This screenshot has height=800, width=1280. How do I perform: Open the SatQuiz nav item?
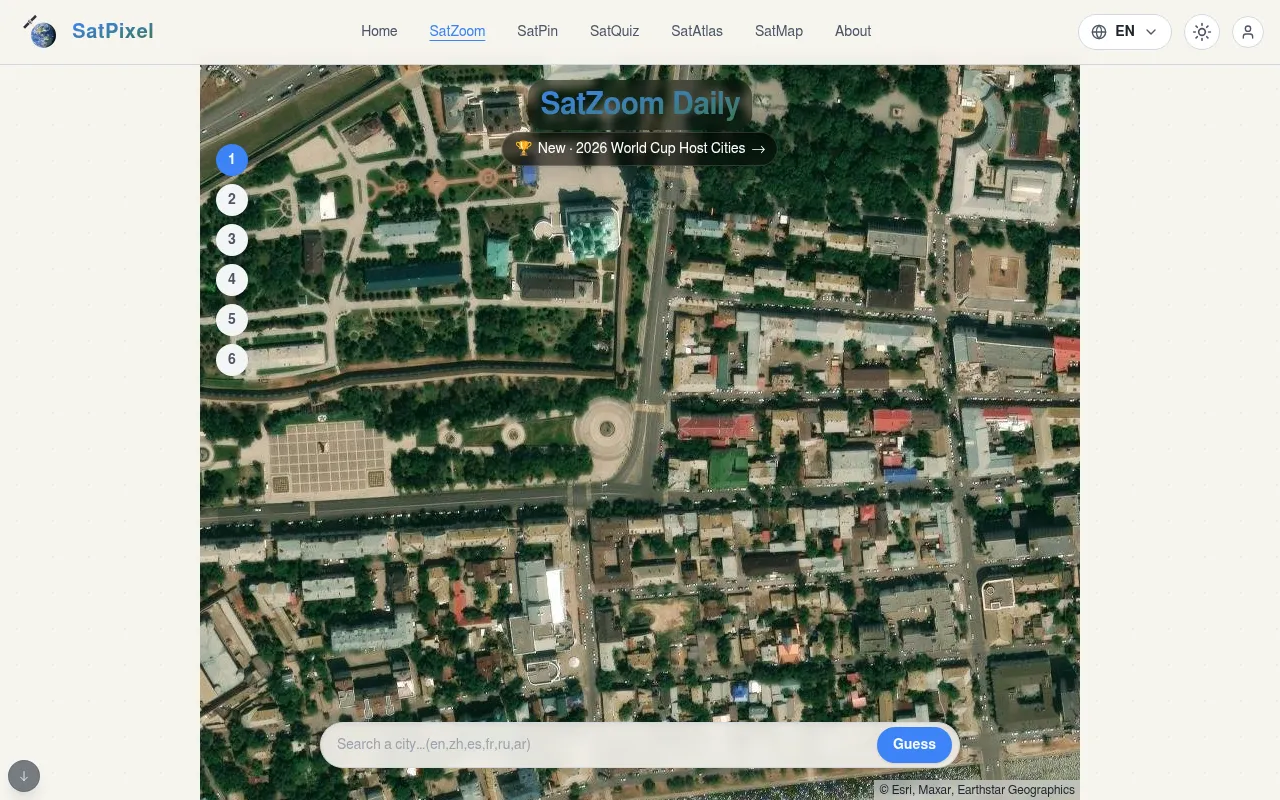pos(614,31)
